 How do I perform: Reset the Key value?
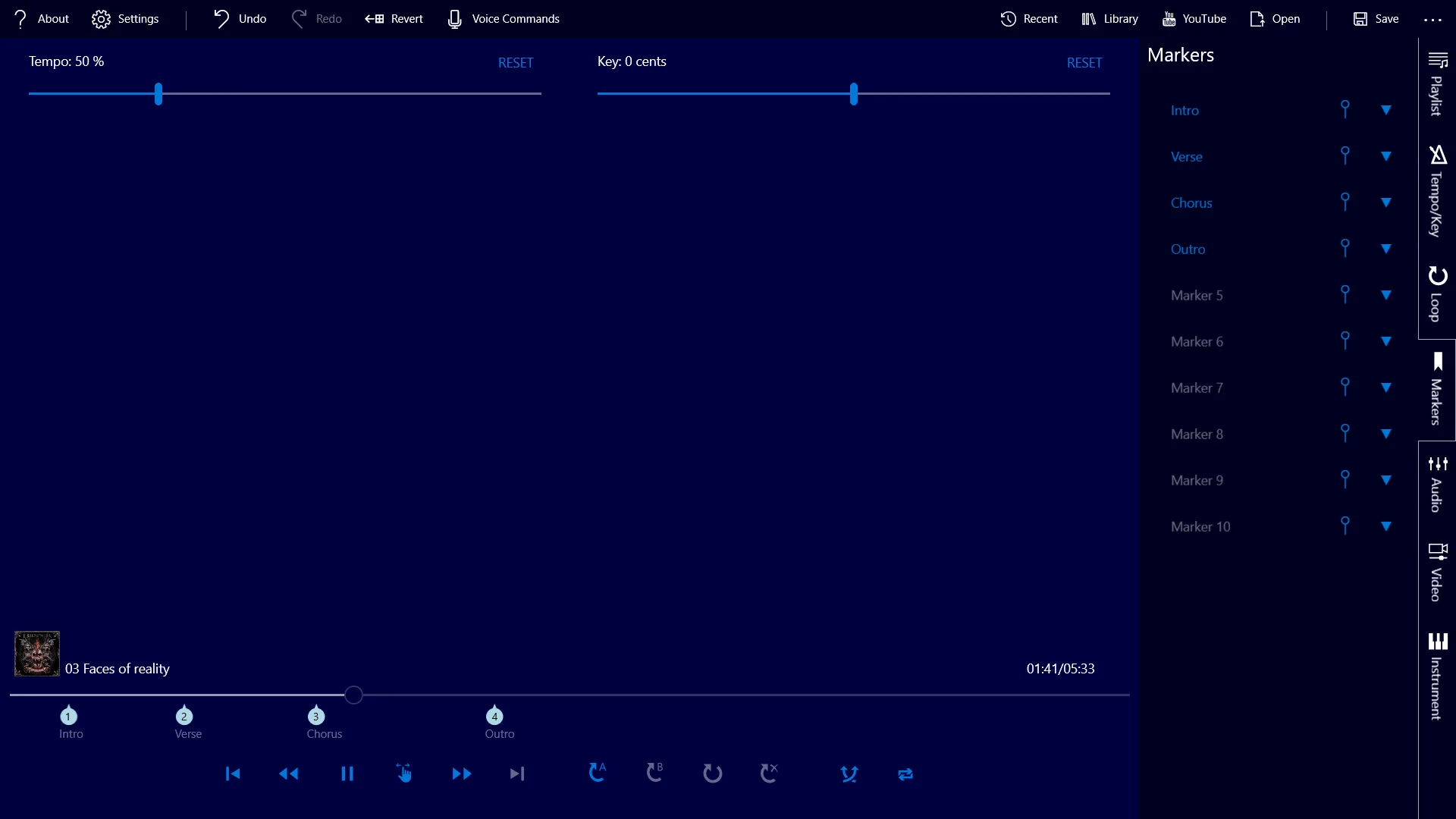click(x=1084, y=63)
